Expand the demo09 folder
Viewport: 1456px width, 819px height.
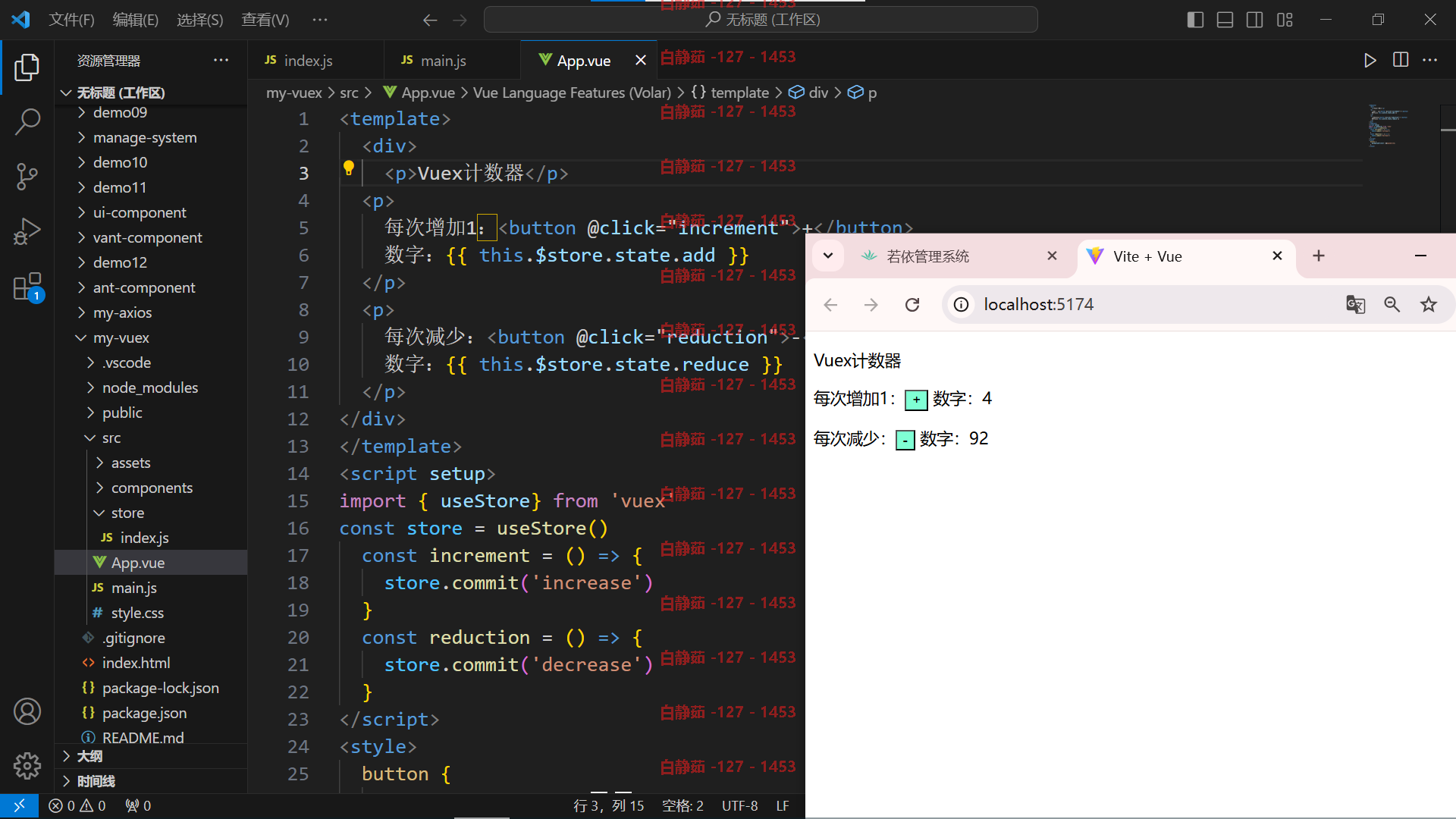120,113
